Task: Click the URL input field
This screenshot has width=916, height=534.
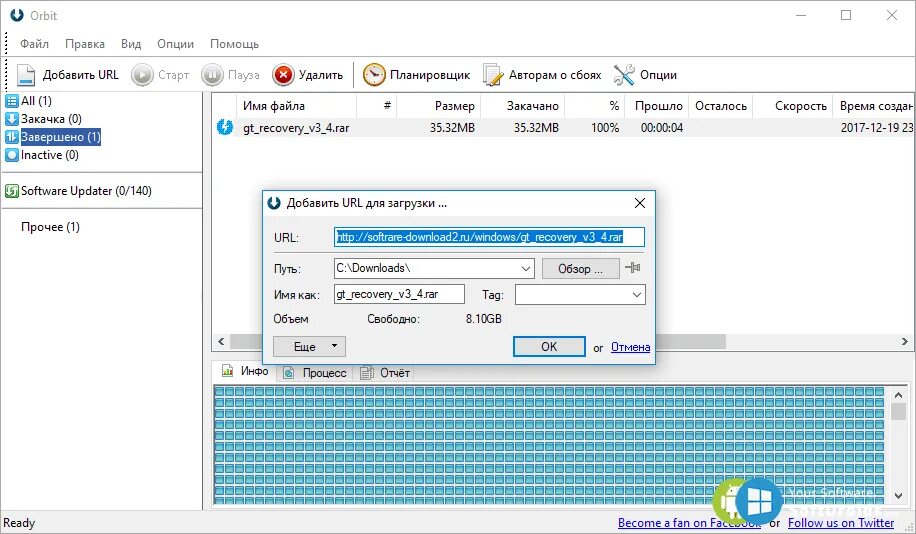Action: click(x=490, y=237)
